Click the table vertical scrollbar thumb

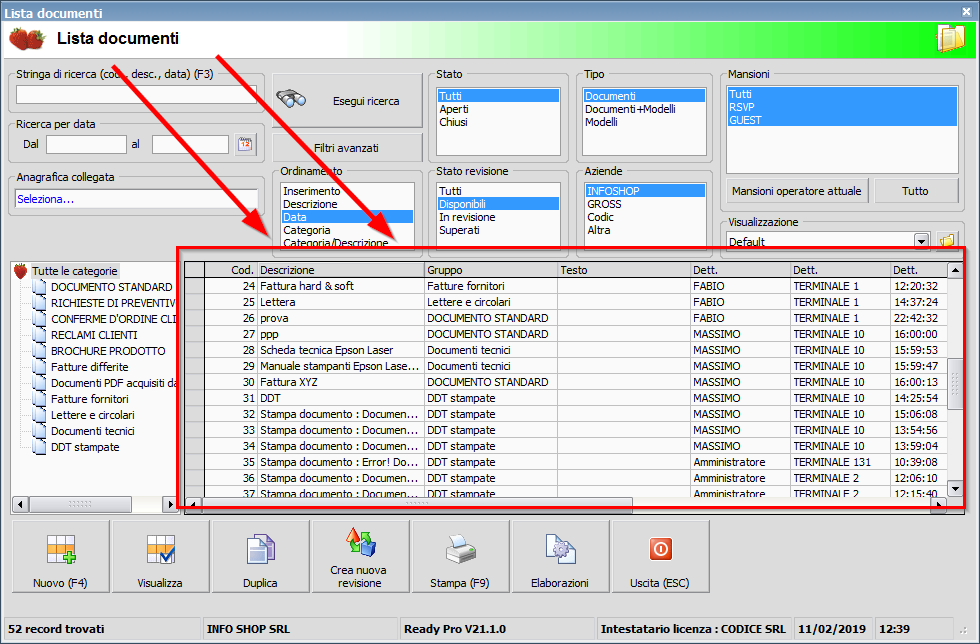955,384
